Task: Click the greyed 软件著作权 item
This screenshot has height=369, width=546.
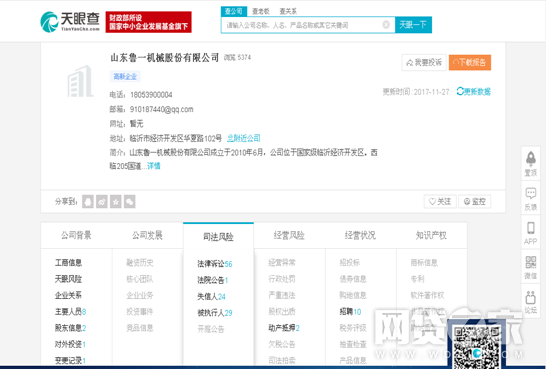Action: 427,295
